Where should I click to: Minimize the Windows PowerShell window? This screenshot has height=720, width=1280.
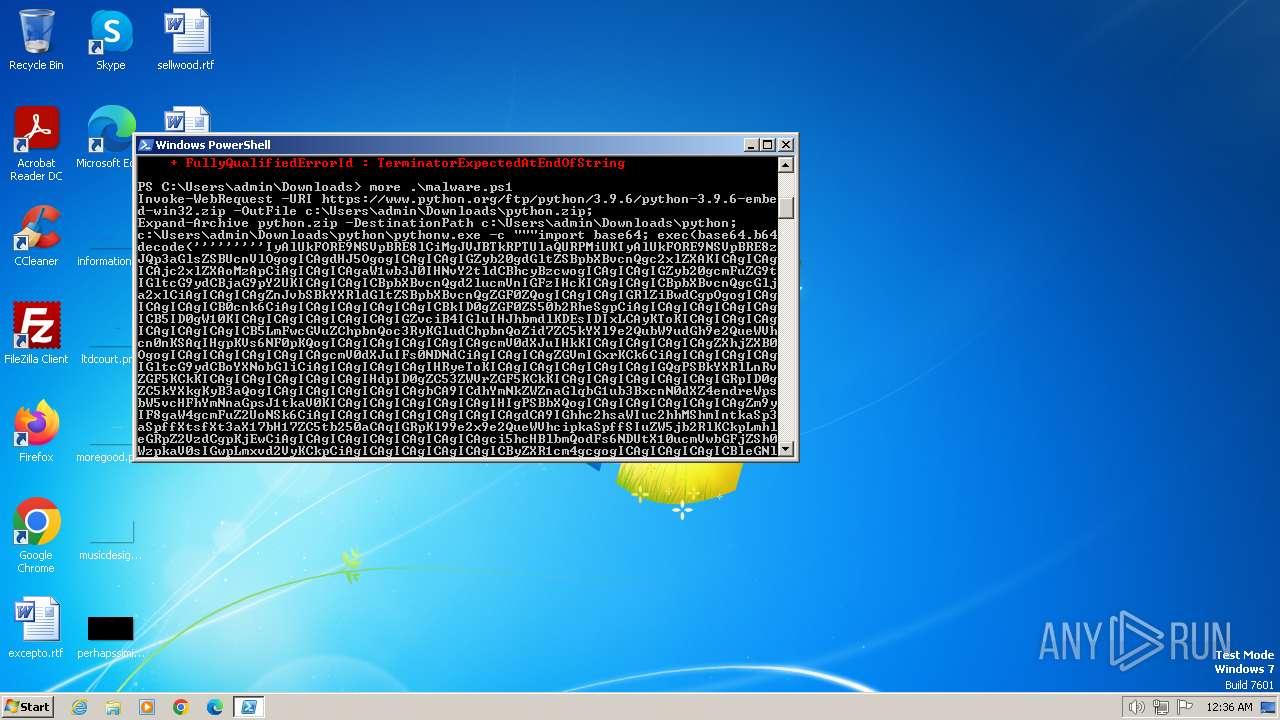(x=751, y=145)
